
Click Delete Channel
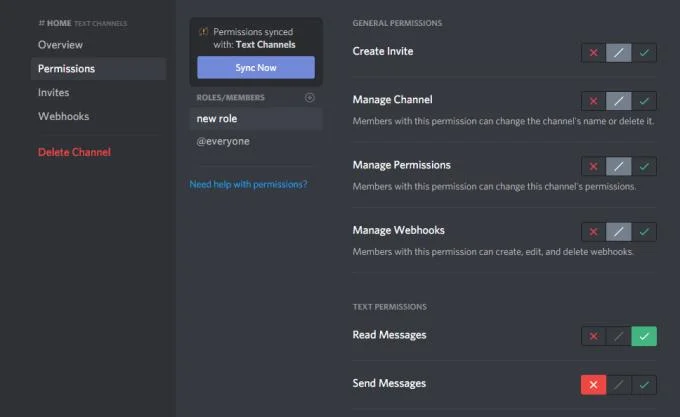[74, 152]
